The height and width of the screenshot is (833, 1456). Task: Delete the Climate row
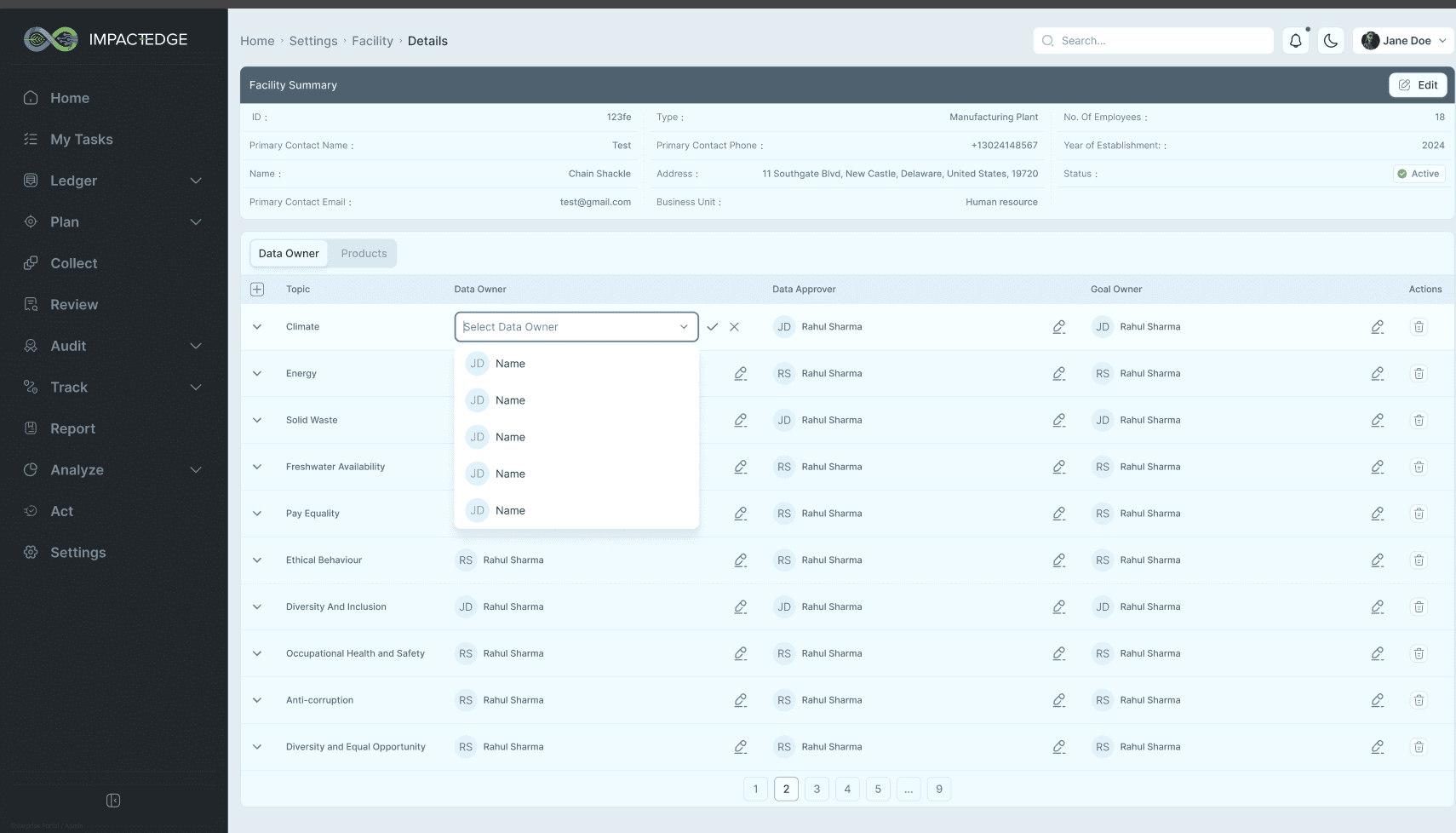[x=1419, y=327]
